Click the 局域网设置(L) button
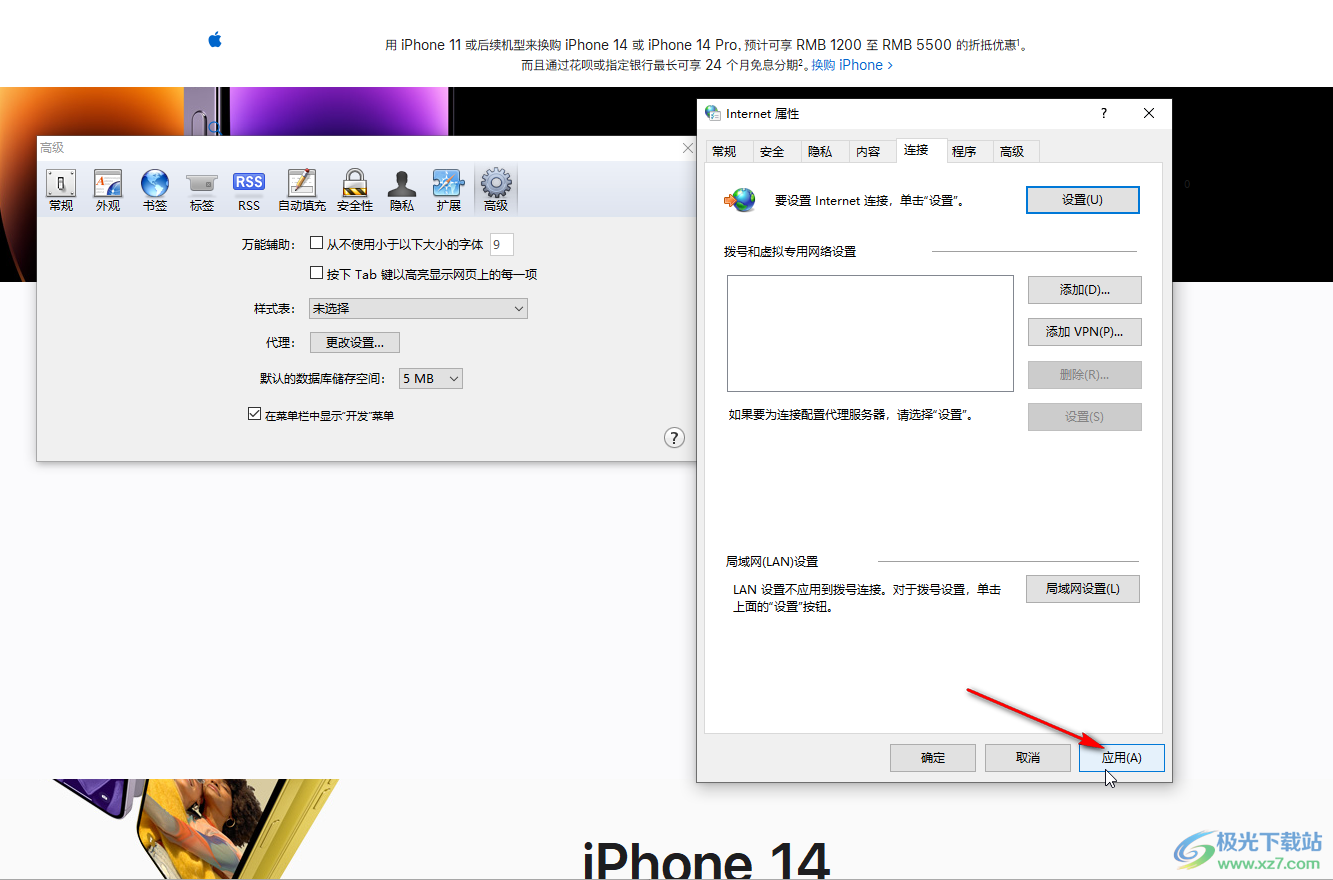This screenshot has width=1333, height=880. (x=1083, y=589)
